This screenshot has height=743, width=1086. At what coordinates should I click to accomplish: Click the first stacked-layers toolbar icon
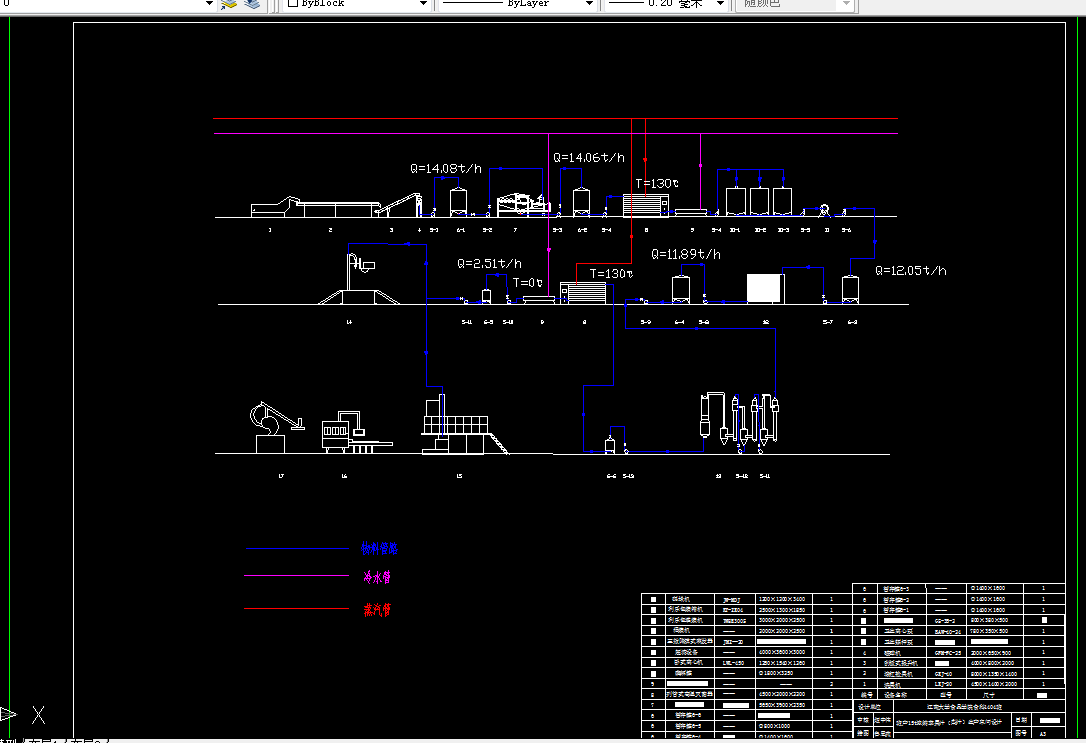[229, 3]
